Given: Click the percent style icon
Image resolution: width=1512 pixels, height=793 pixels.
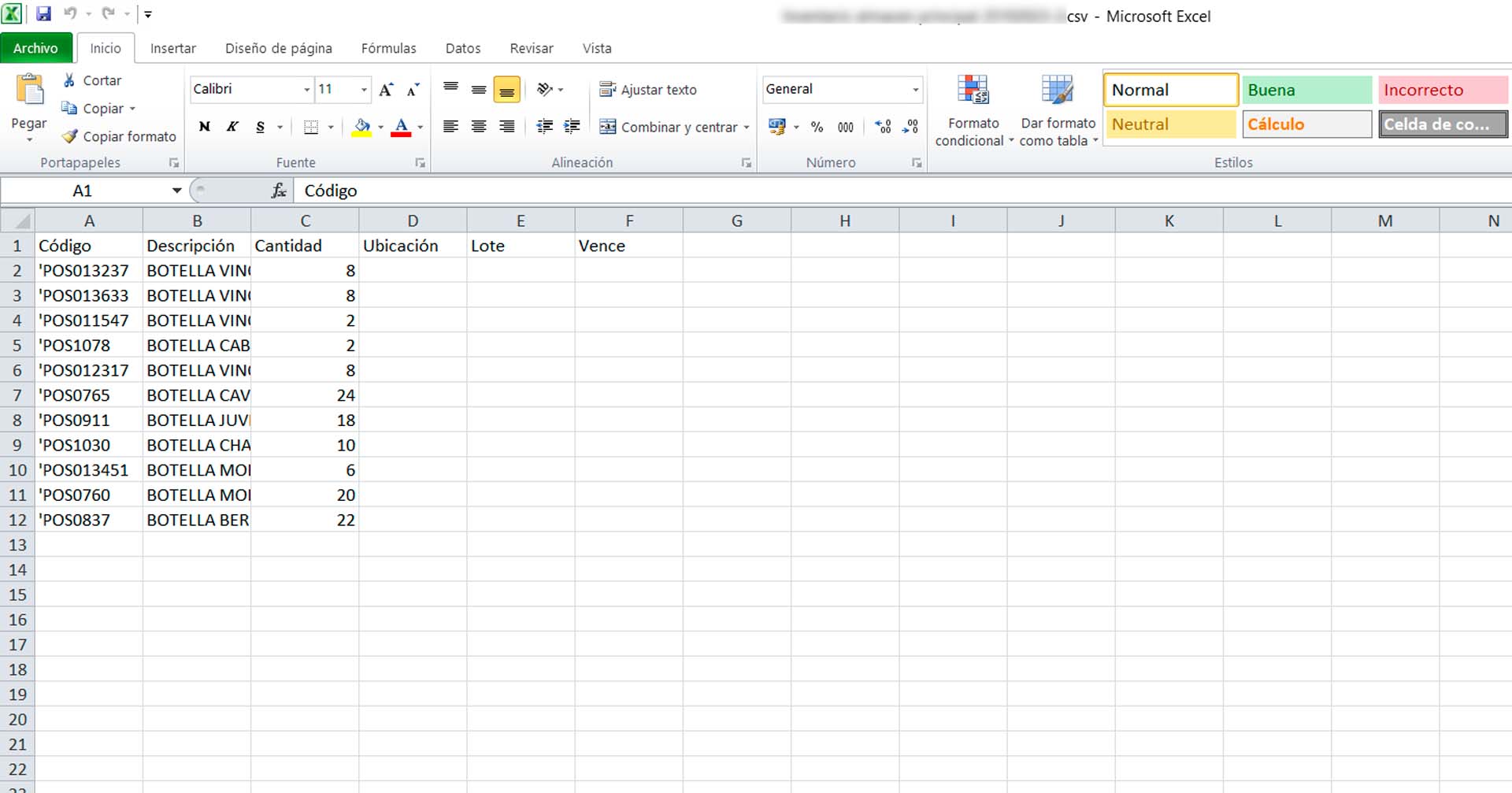Looking at the screenshot, I should click(817, 127).
